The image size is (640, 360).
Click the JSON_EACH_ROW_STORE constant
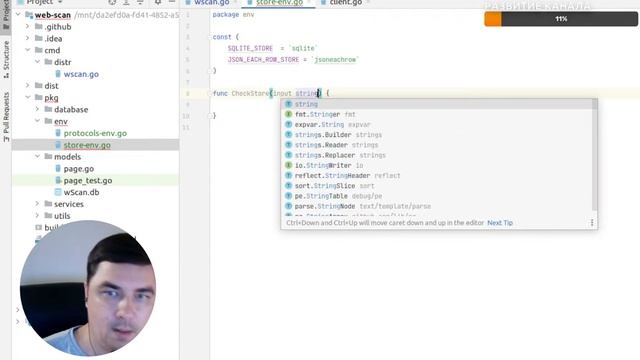tap(263, 60)
